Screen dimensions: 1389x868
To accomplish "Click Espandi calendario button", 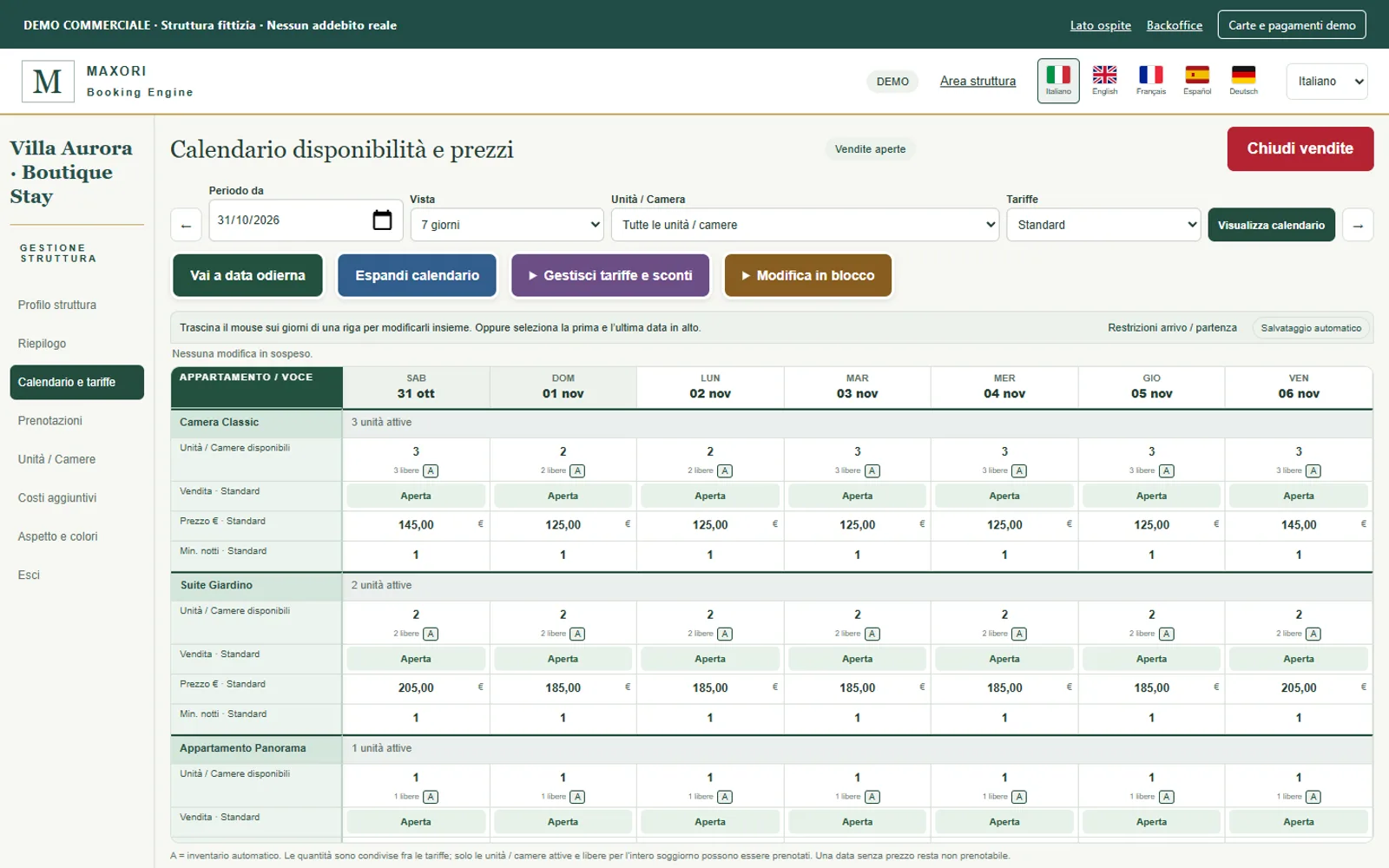I will tap(417, 275).
